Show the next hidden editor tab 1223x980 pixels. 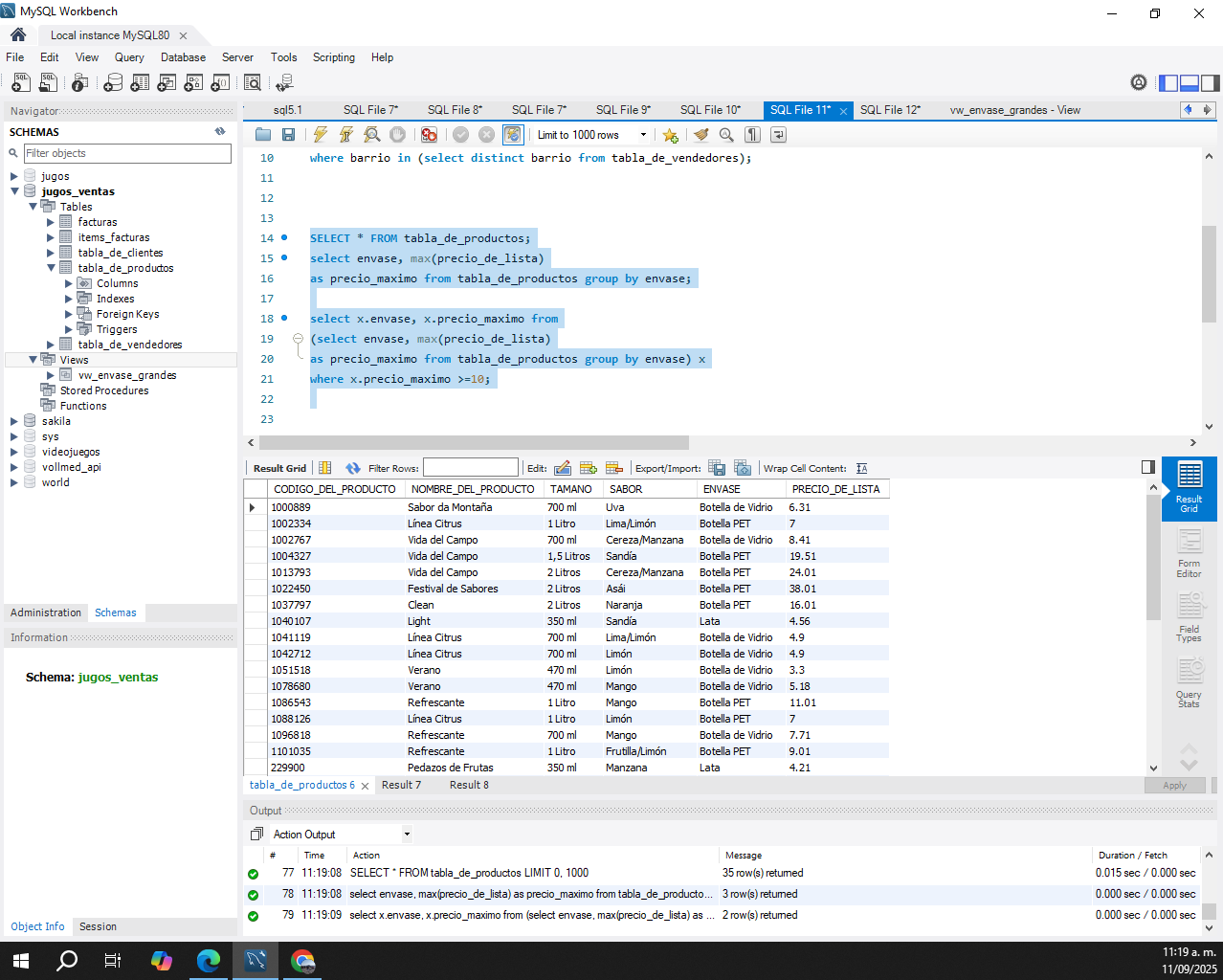click(x=1208, y=110)
